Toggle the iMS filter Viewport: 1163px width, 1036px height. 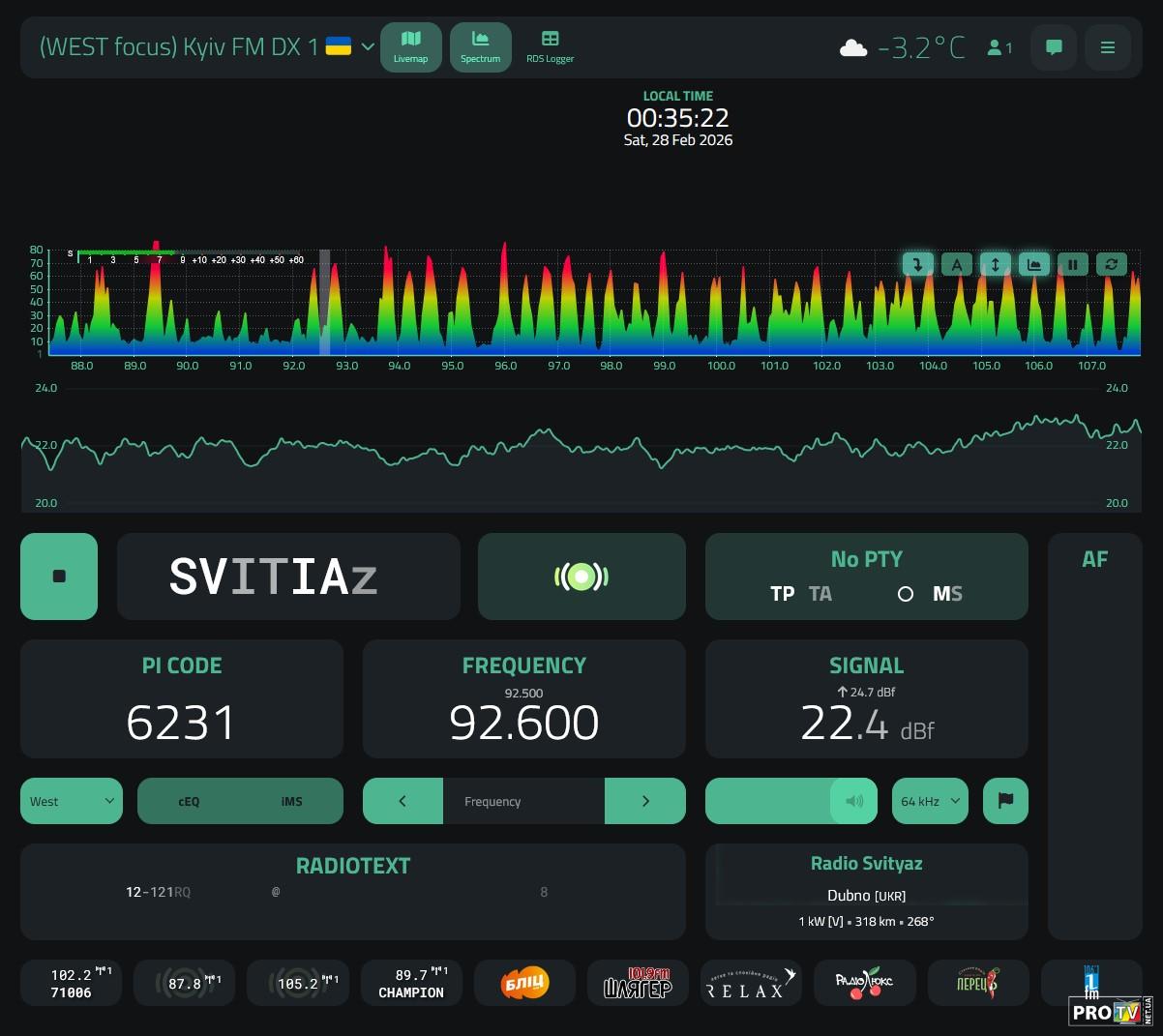[x=291, y=801]
